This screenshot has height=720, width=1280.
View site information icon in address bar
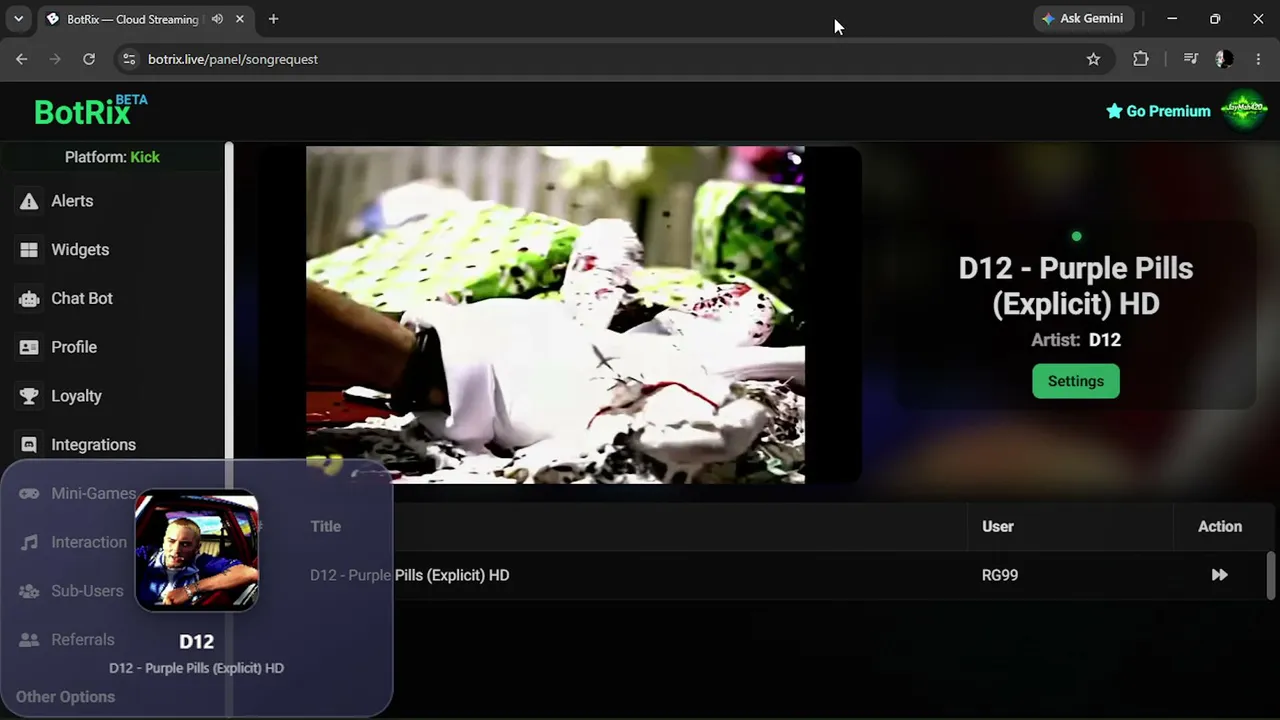tap(128, 59)
